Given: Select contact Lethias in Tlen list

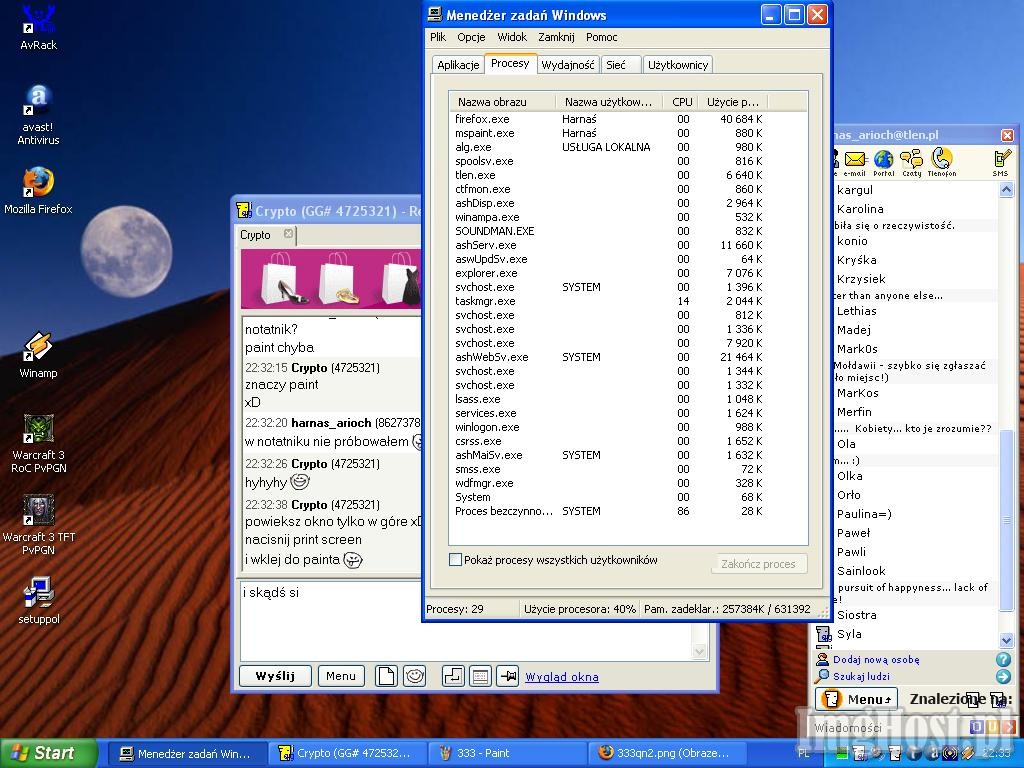Looking at the screenshot, I should point(856,311).
